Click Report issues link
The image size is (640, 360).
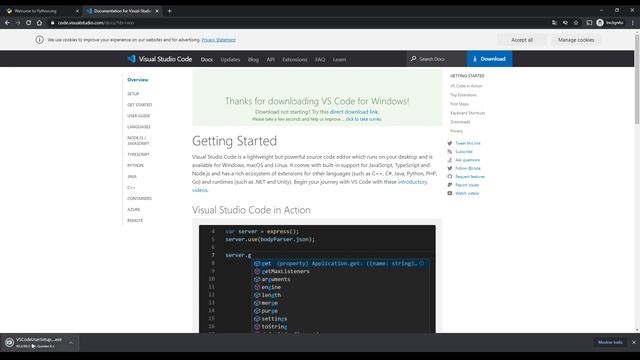coord(467,185)
